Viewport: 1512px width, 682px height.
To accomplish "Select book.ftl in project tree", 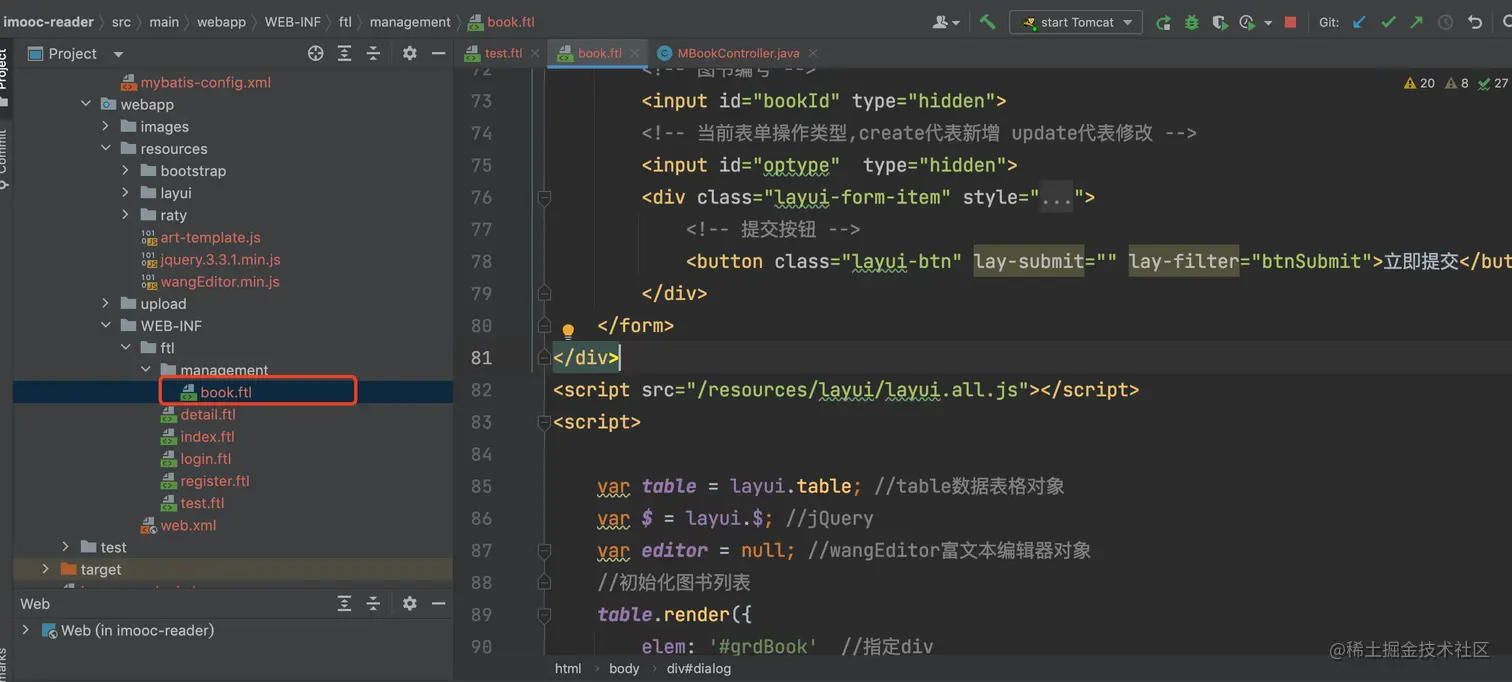I will point(226,392).
